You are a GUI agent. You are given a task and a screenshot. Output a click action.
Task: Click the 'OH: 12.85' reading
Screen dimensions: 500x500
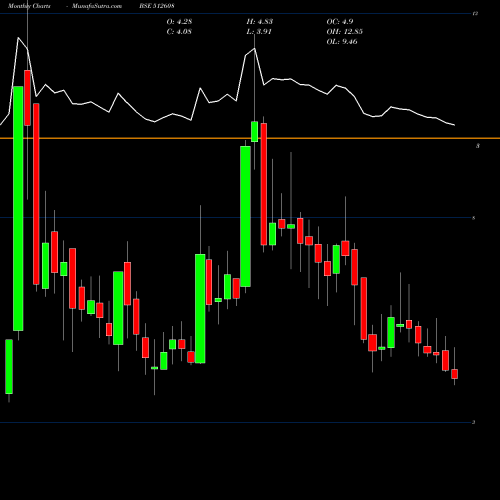345,32
